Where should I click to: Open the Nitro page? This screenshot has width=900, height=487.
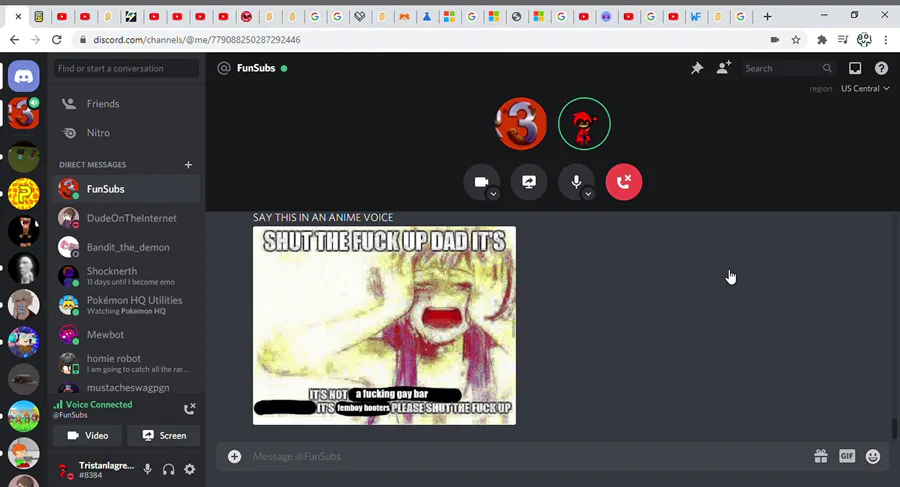click(x=126, y=133)
